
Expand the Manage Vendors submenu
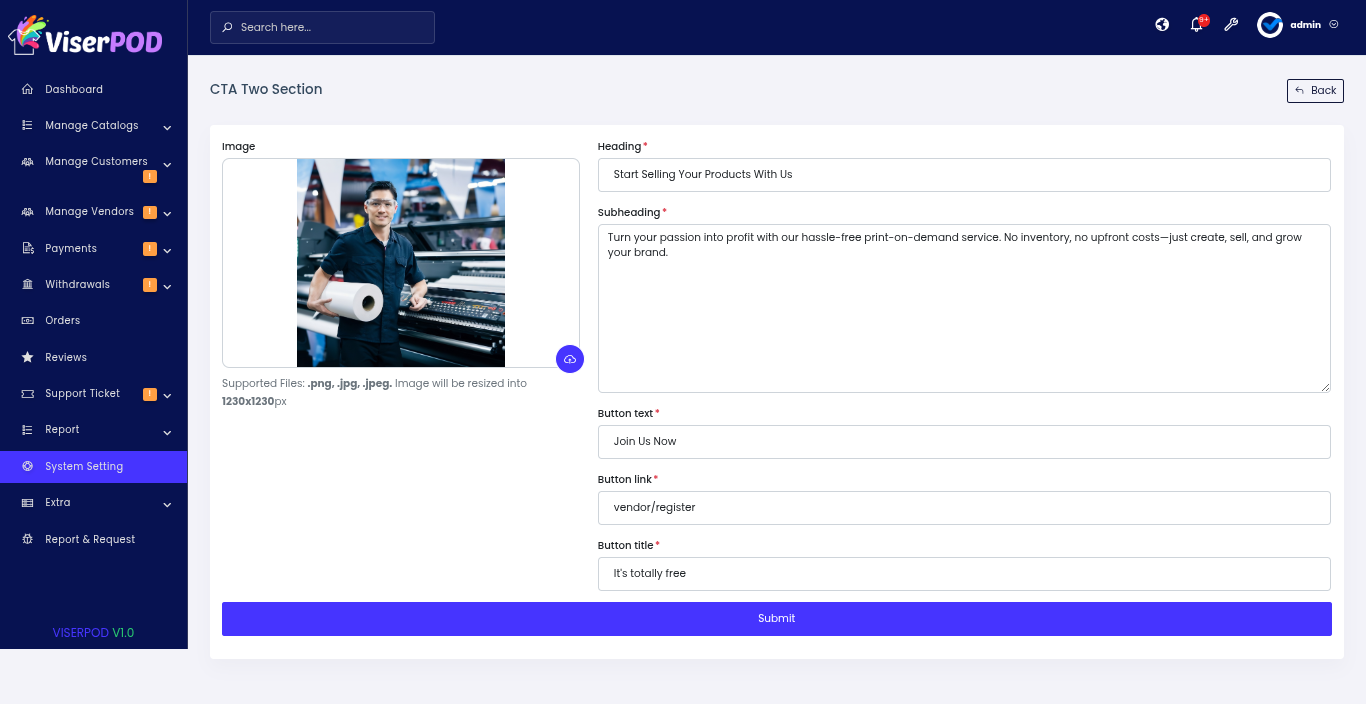tap(167, 213)
